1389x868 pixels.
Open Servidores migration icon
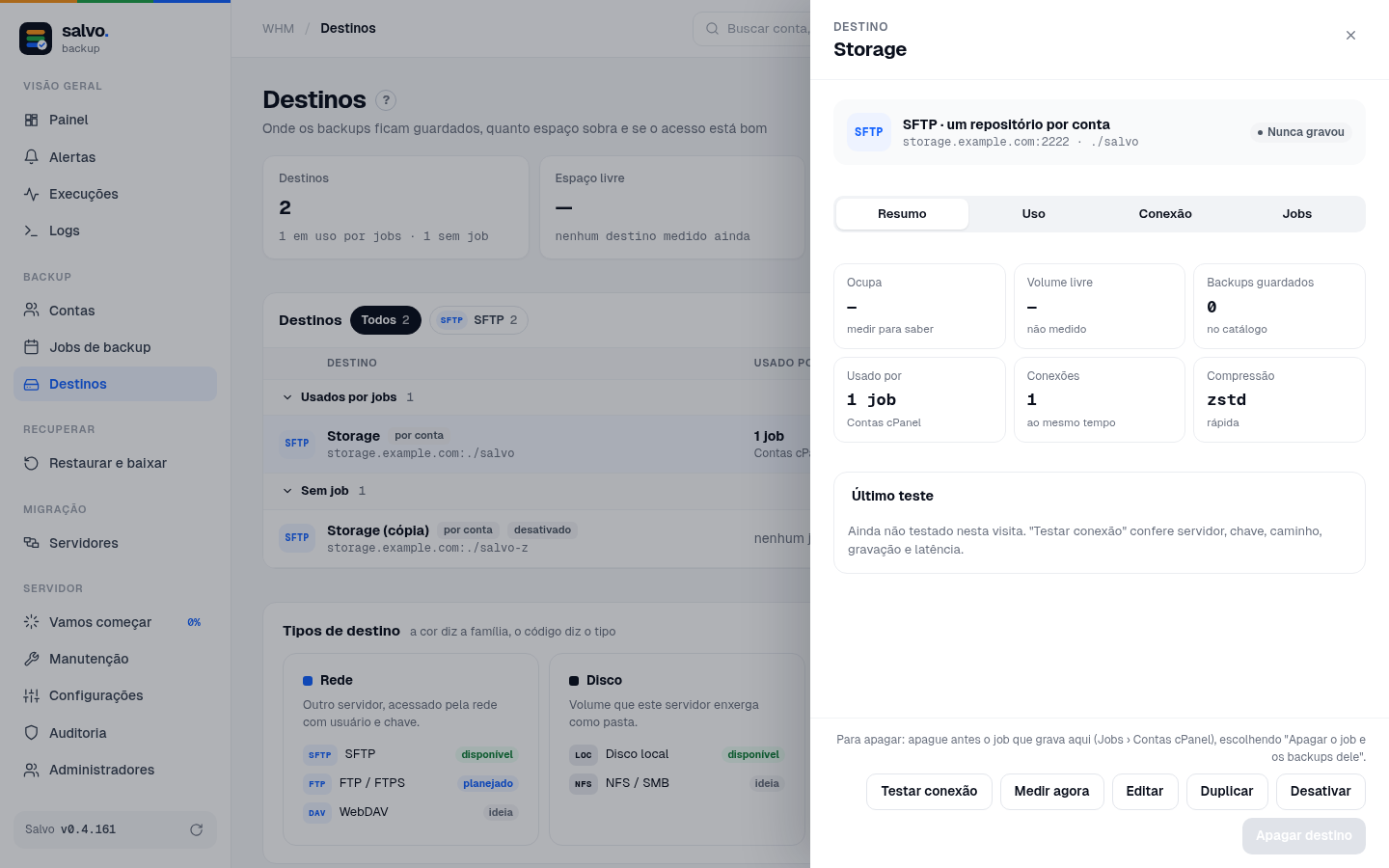[x=32, y=543]
